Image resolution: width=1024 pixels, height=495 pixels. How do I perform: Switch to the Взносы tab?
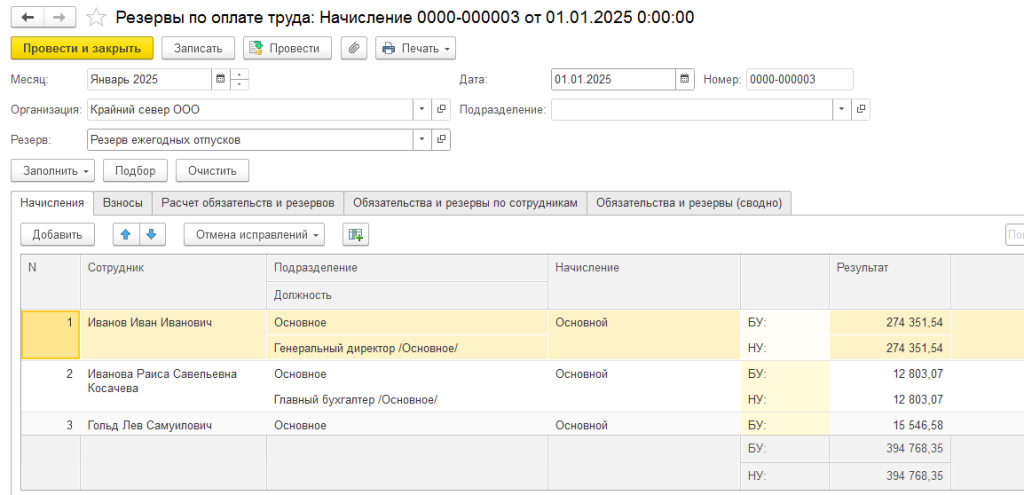123,203
